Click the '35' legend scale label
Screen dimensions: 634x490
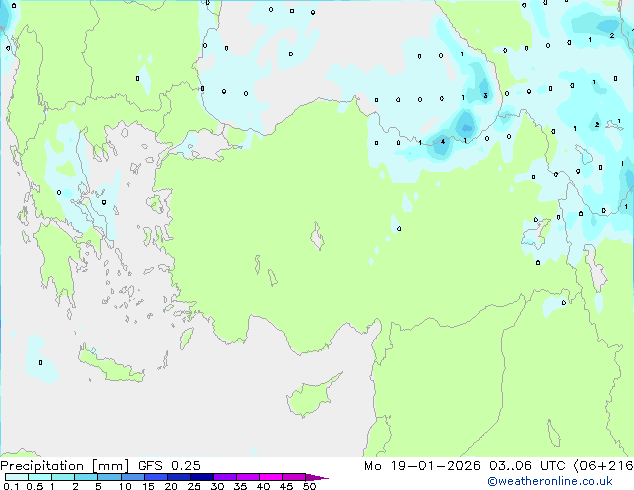pyautogui.click(x=240, y=486)
